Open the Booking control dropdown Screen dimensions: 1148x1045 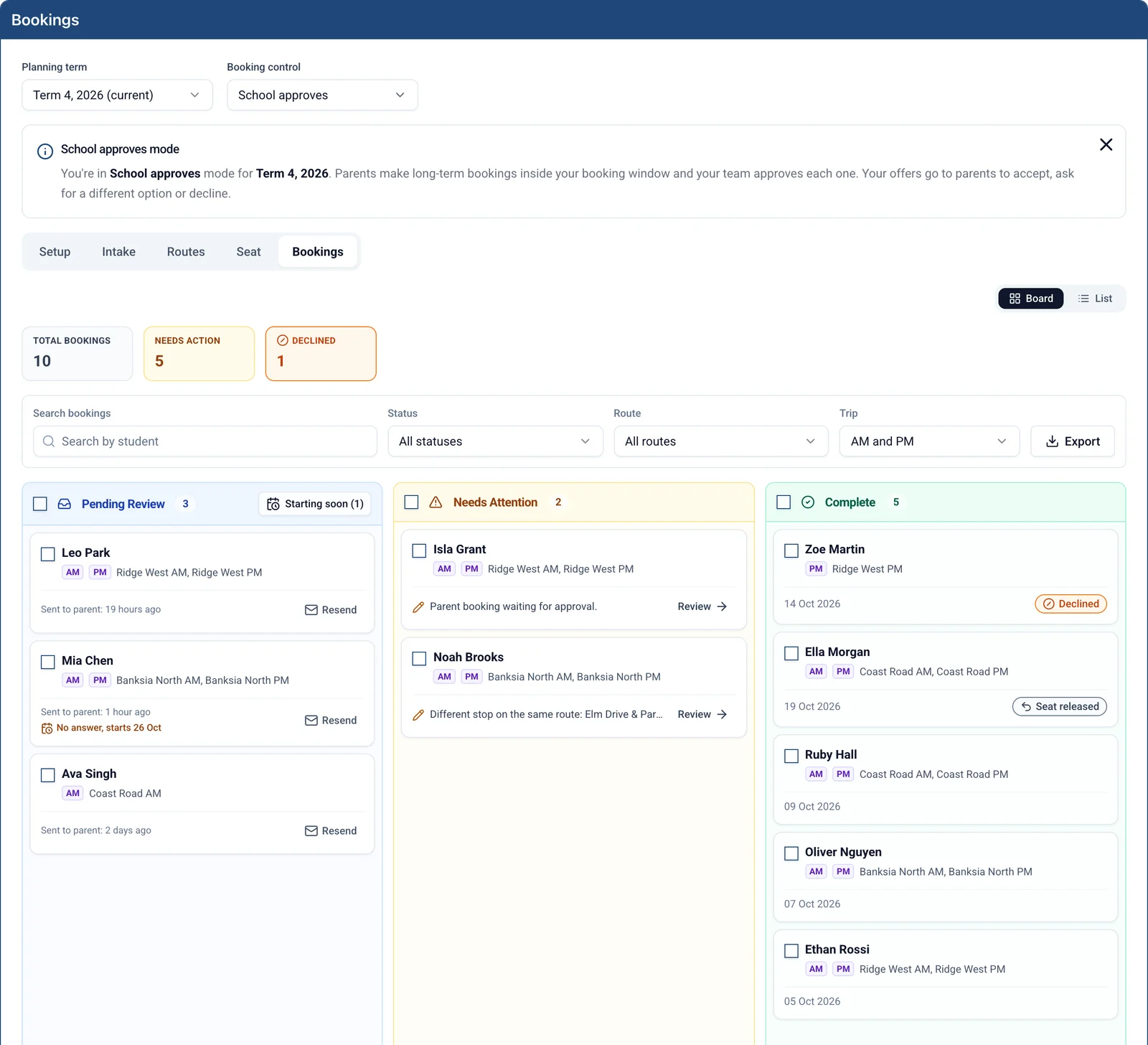click(x=322, y=95)
